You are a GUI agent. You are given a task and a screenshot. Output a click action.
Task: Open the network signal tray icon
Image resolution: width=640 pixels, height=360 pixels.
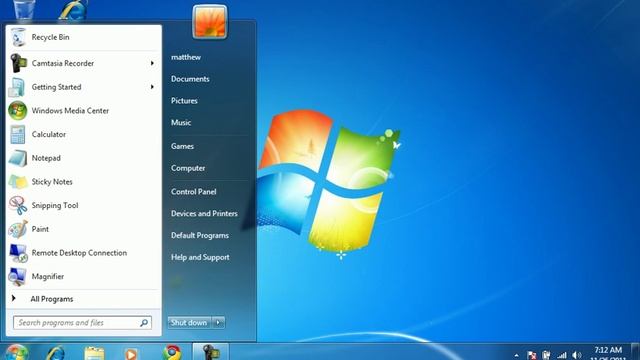(562, 356)
